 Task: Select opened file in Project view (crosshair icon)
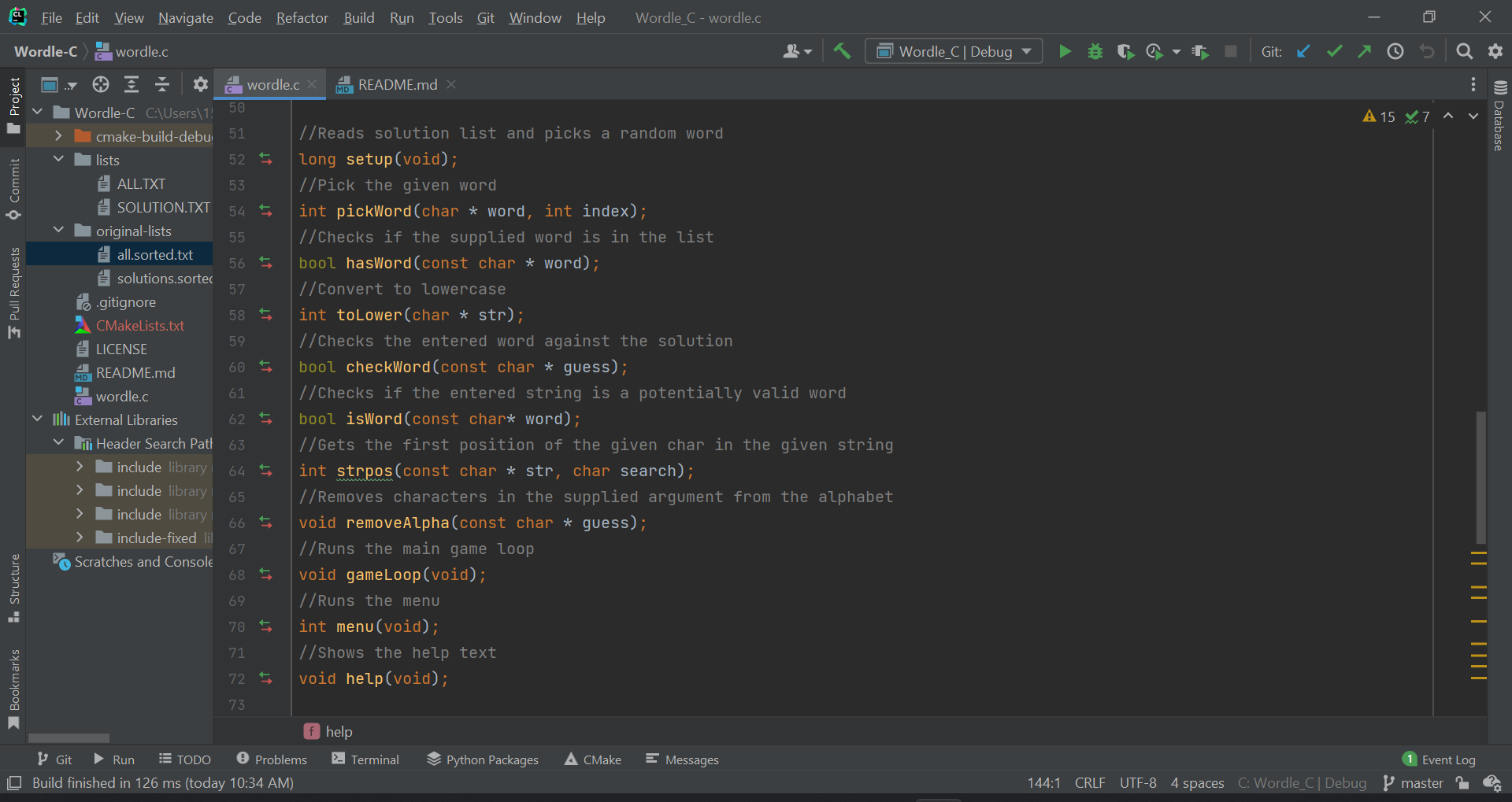pos(100,84)
